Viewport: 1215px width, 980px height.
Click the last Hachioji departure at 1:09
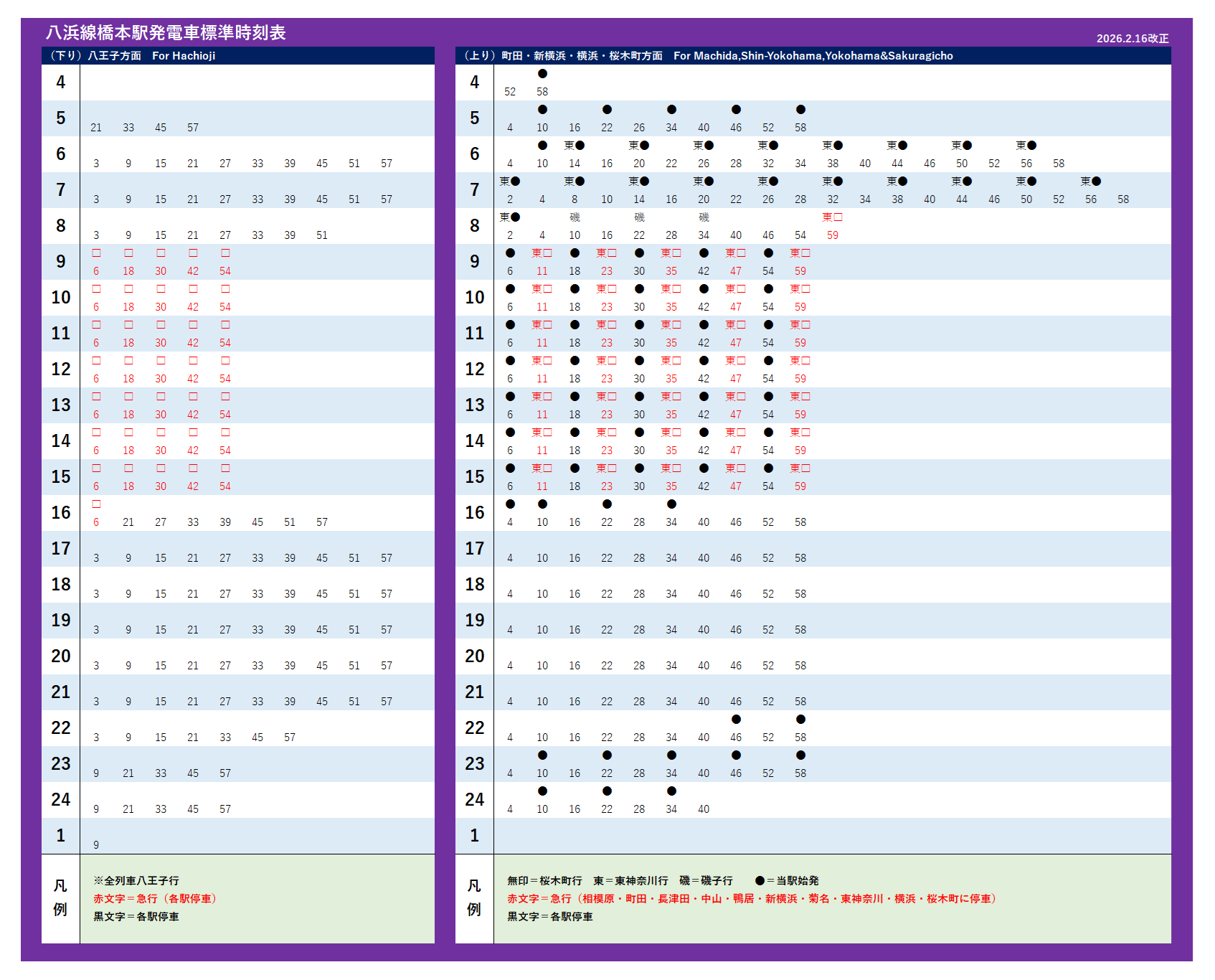[96, 845]
